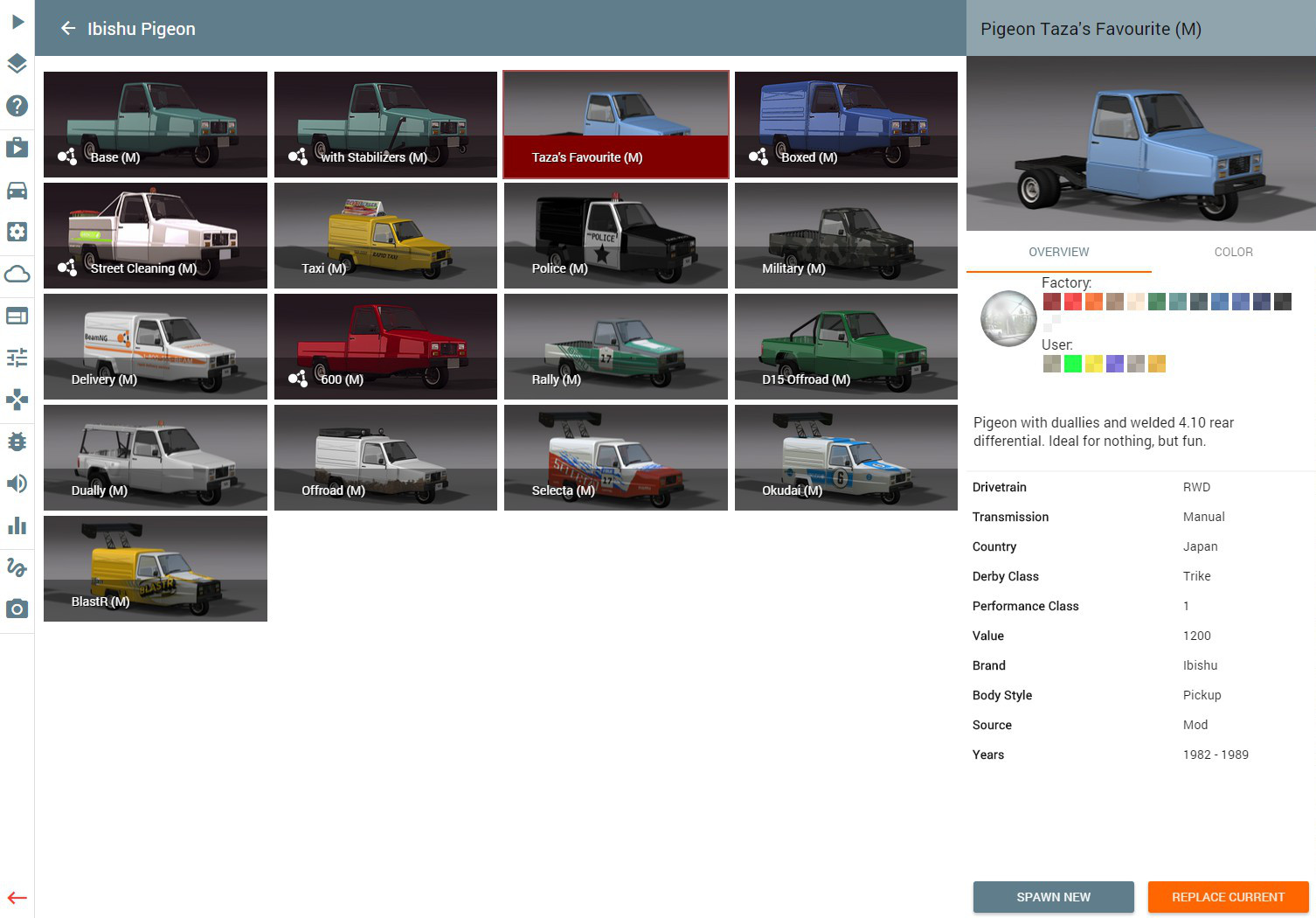Click the Country value Japan
The height and width of the screenshot is (918, 1316).
(1200, 546)
